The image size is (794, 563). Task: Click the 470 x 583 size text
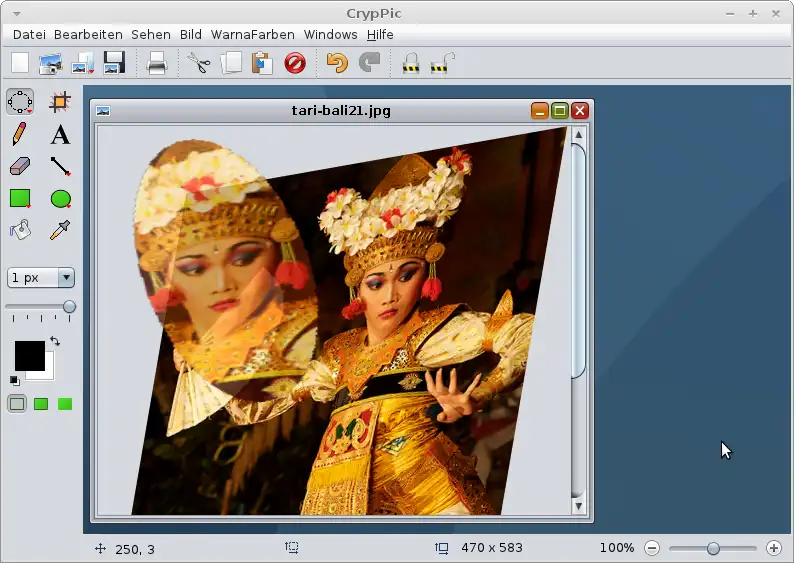492,548
